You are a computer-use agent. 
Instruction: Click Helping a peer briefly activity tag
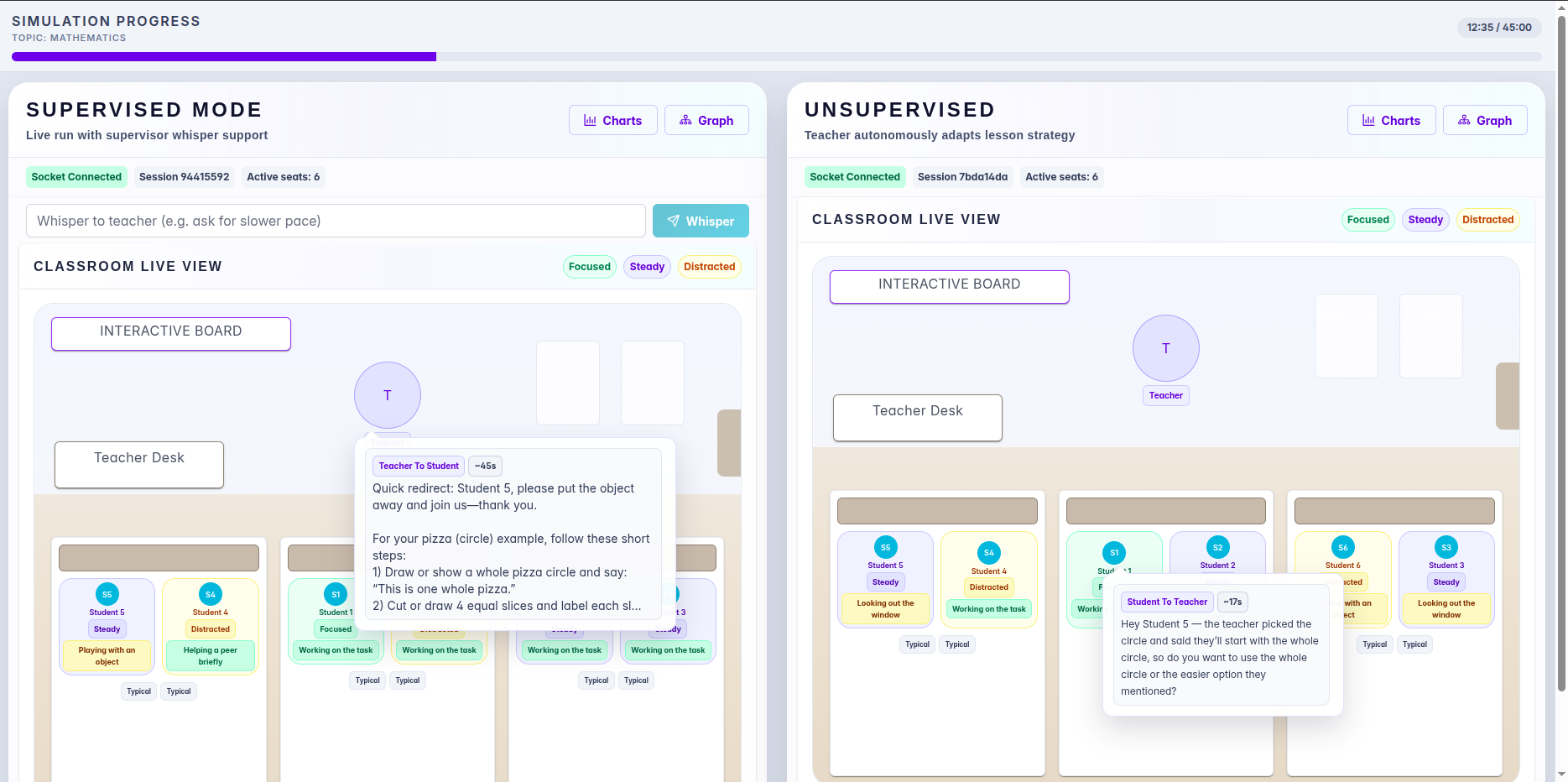(211, 656)
